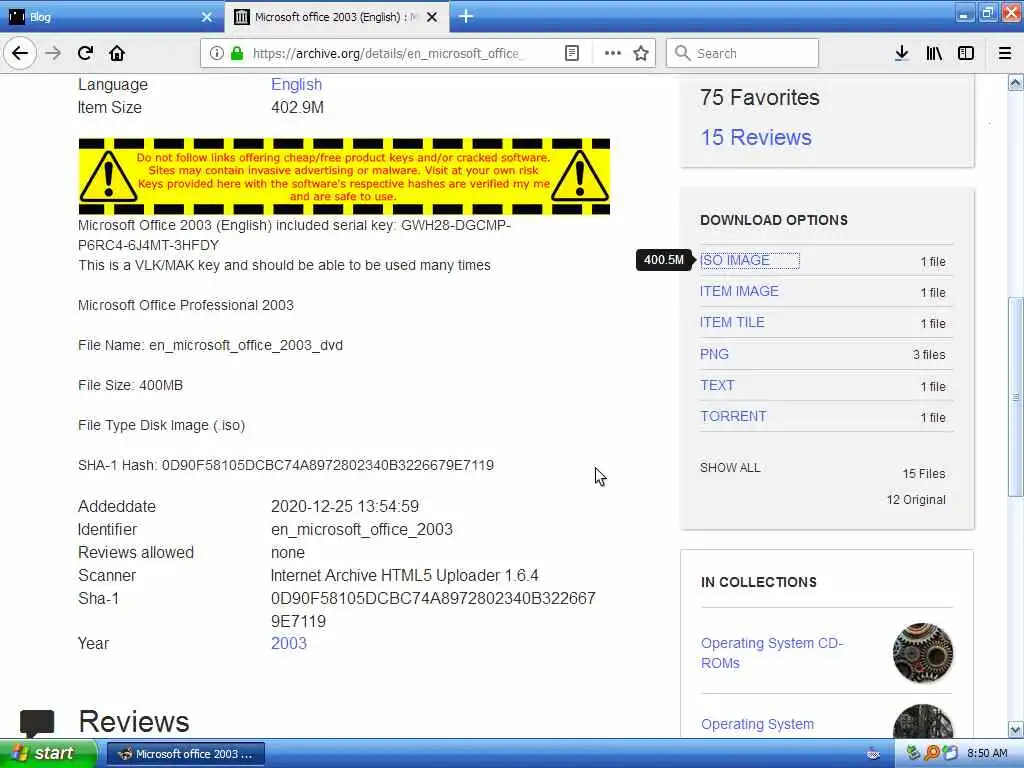Switch to the Blog tab
1024x768 pixels.
[x=111, y=17]
